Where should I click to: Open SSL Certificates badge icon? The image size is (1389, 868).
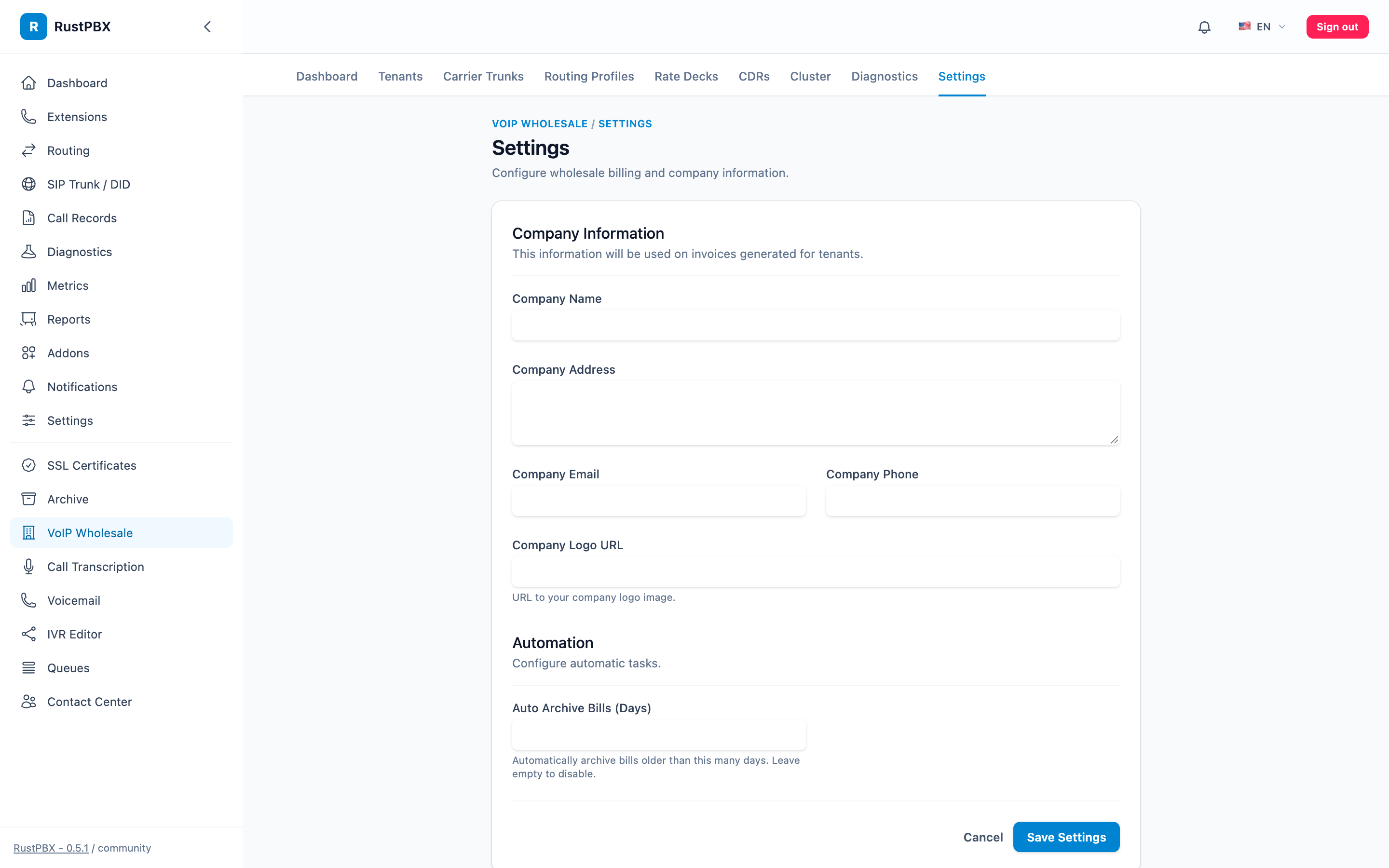point(29,465)
